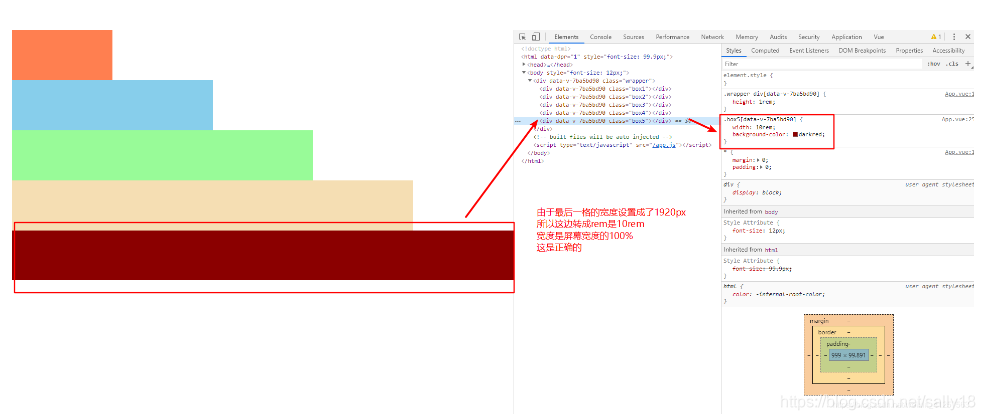This screenshot has height=420, width=985.
Task: Go to the Network tab
Action: click(712, 37)
